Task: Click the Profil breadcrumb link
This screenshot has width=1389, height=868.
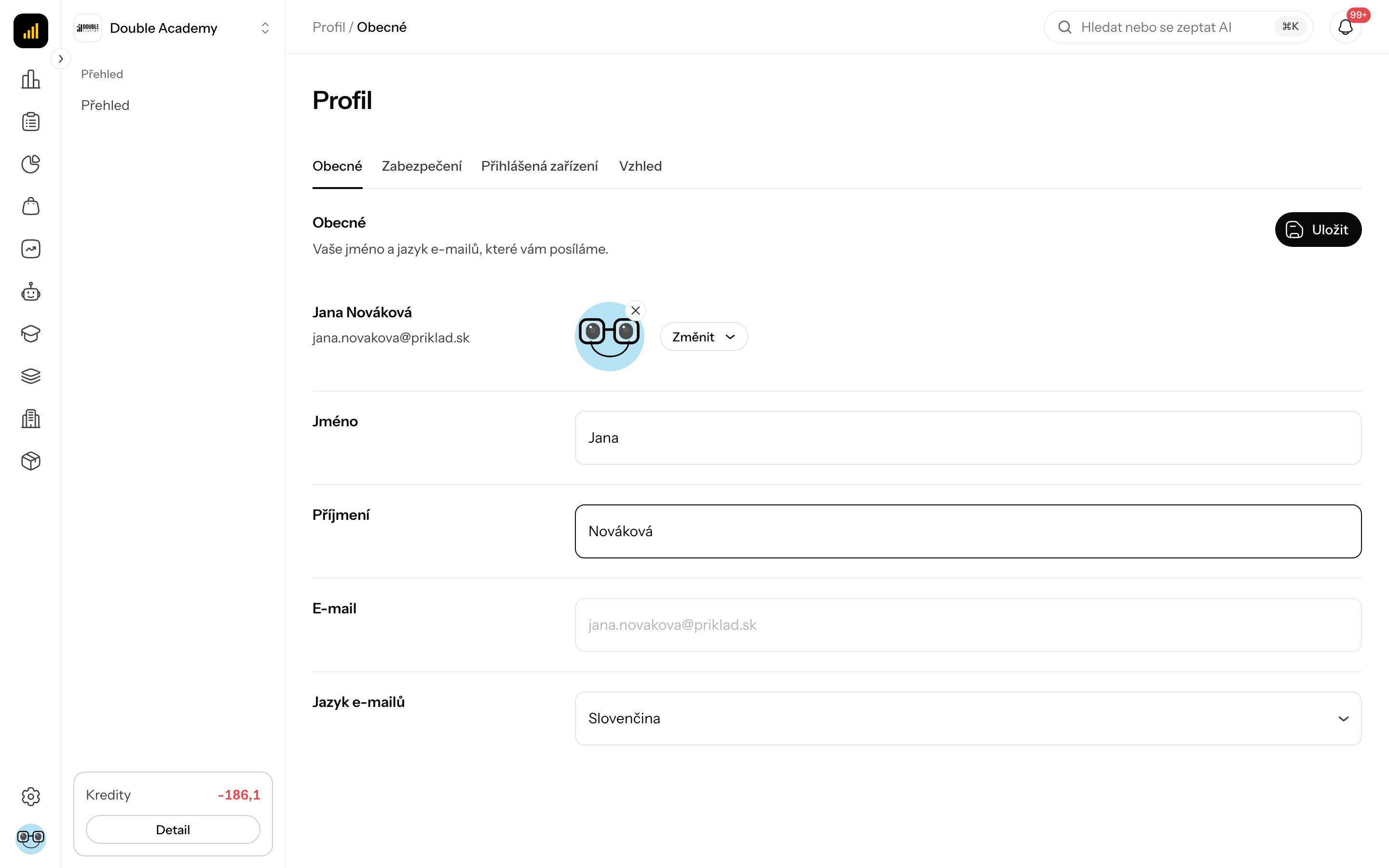Action: pyautogui.click(x=329, y=27)
